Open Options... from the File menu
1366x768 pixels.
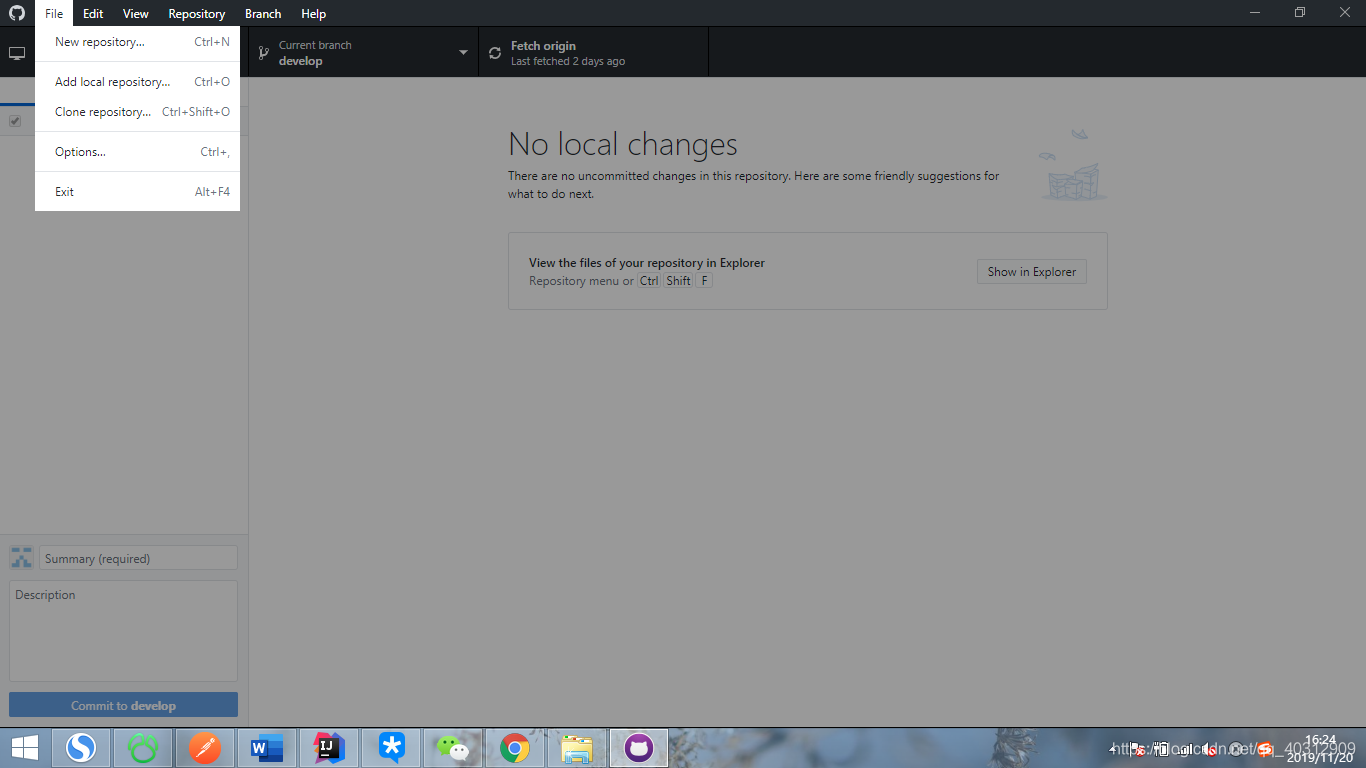point(137,152)
